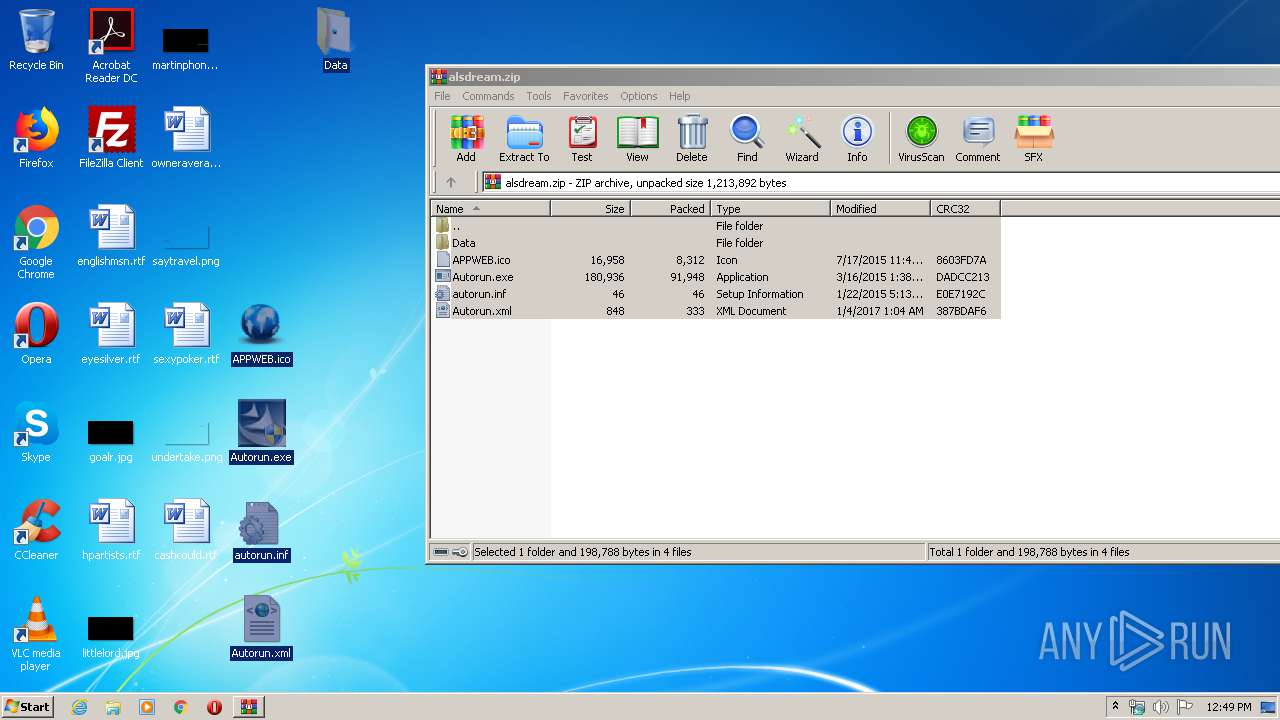
Task: Open the WinRAR taskbar button
Action: [x=248, y=707]
